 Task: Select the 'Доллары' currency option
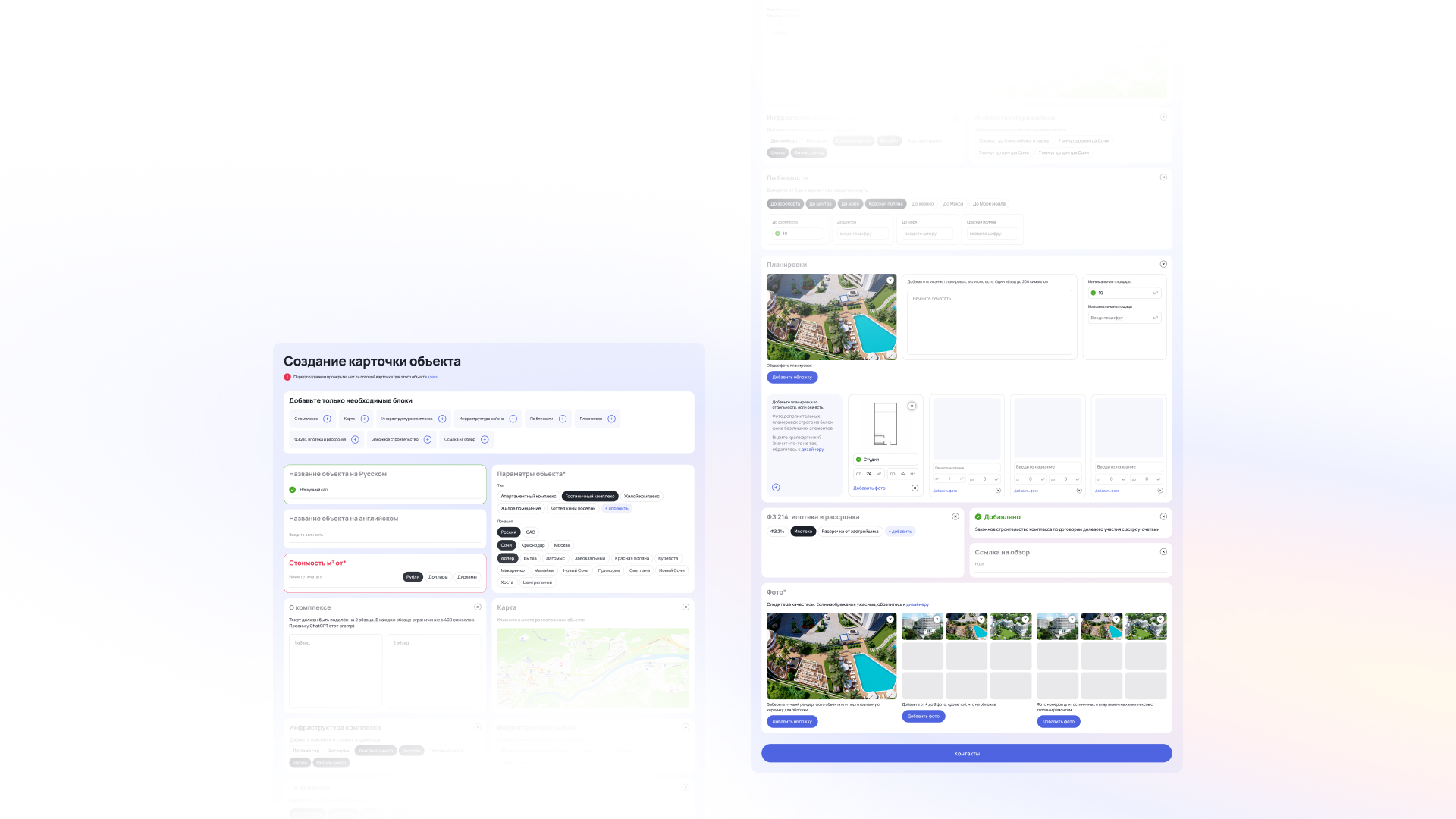(x=438, y=577)
